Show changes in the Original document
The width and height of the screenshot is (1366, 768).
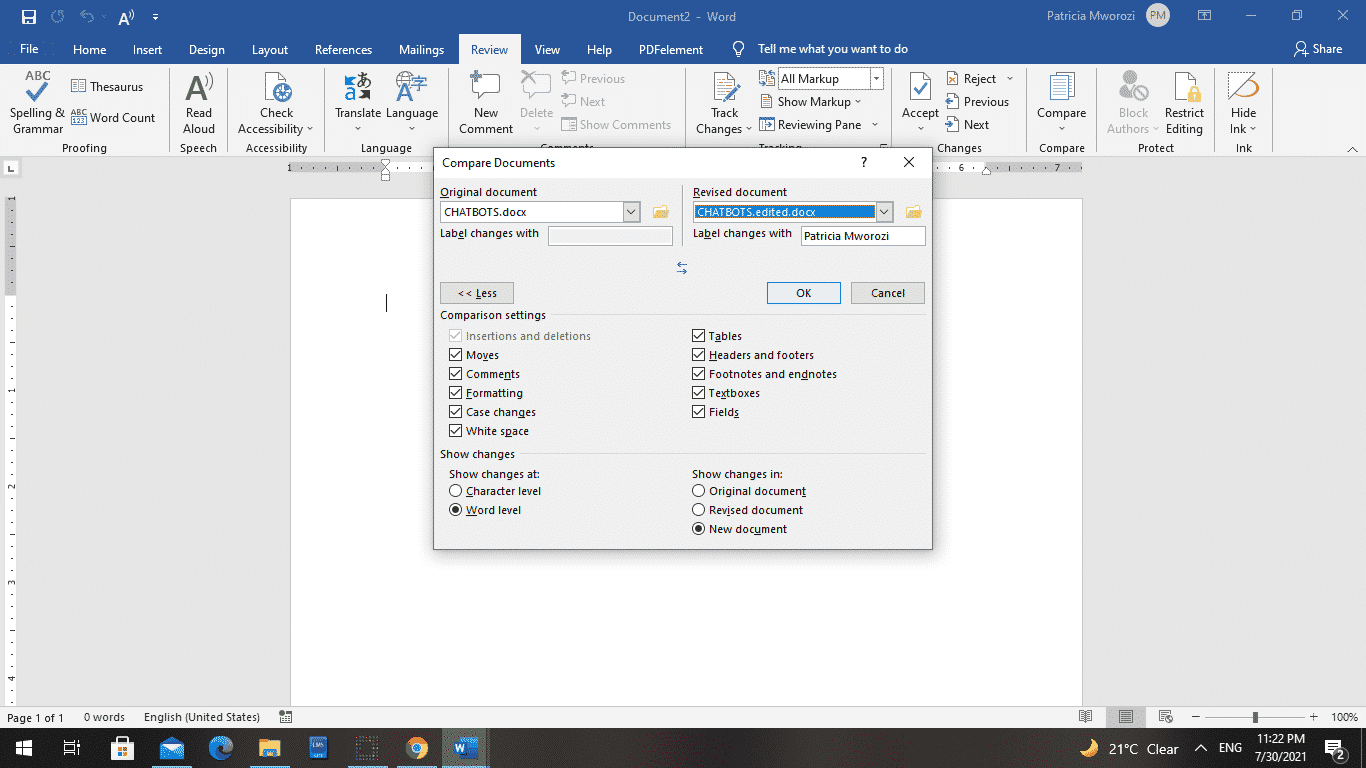click(698, 490)
